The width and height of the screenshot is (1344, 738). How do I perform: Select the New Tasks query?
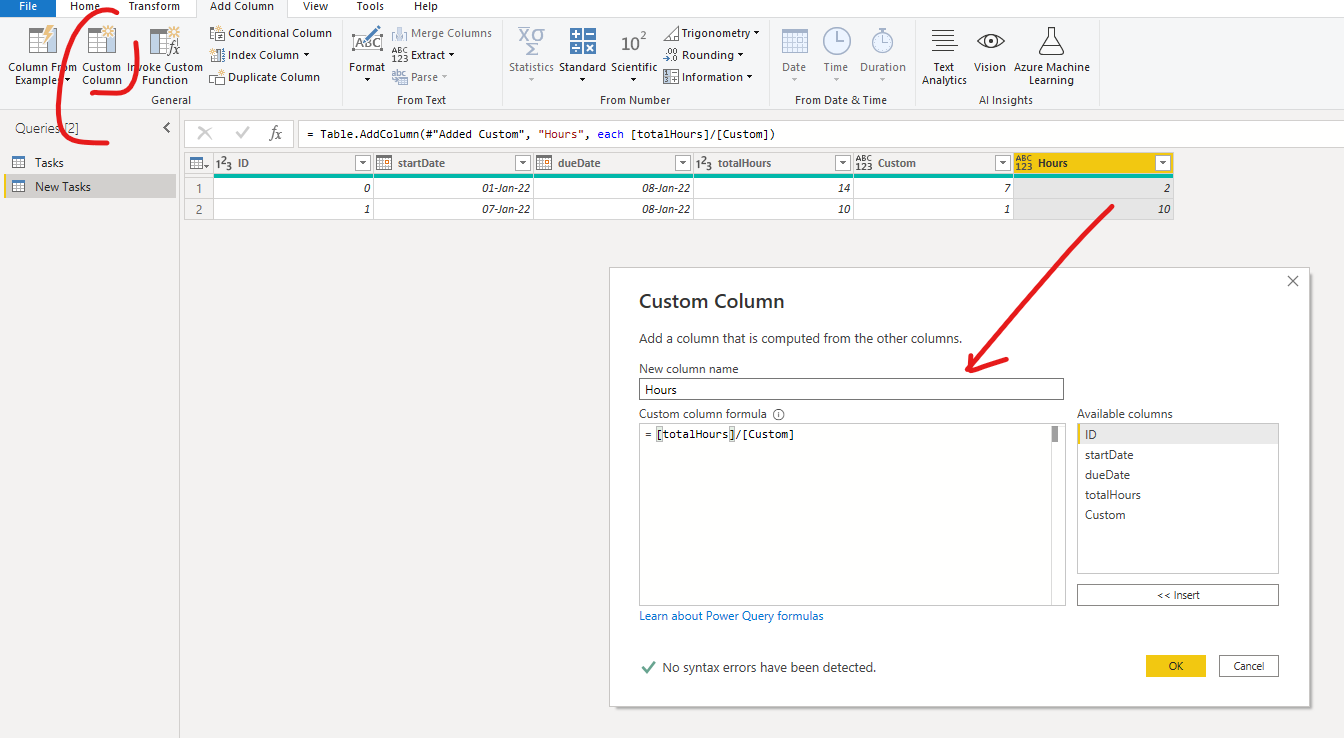[90, 186]
